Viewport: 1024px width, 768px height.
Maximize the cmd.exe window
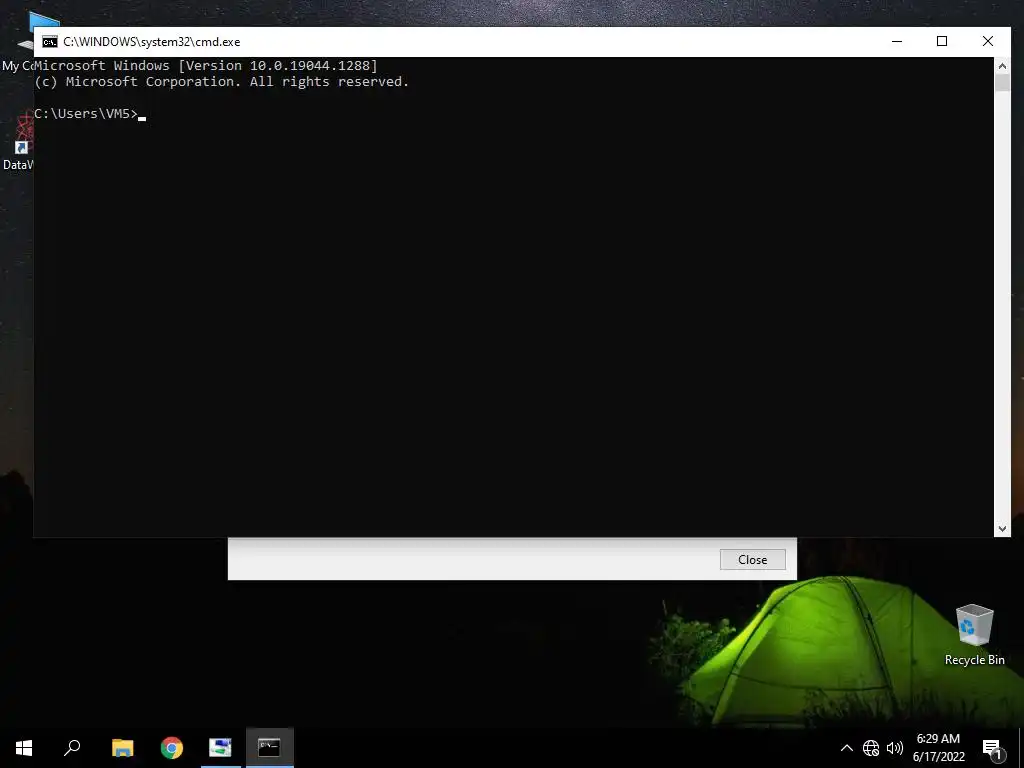[x=942, y=41]
